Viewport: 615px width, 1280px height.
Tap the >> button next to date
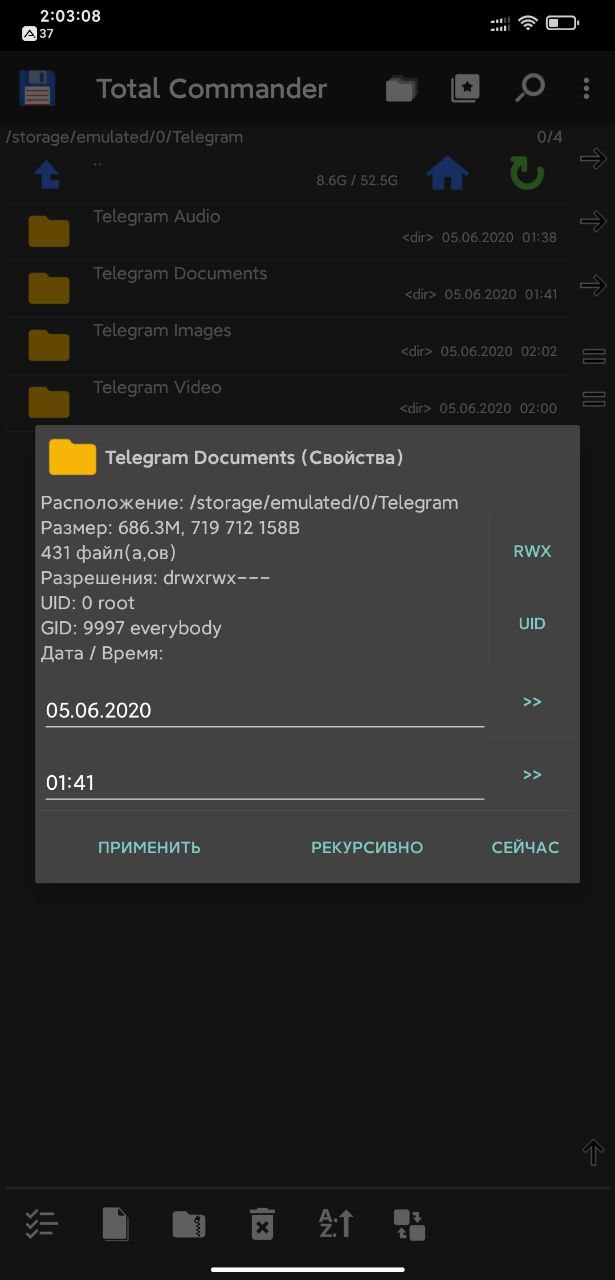(x=532, y=702)
